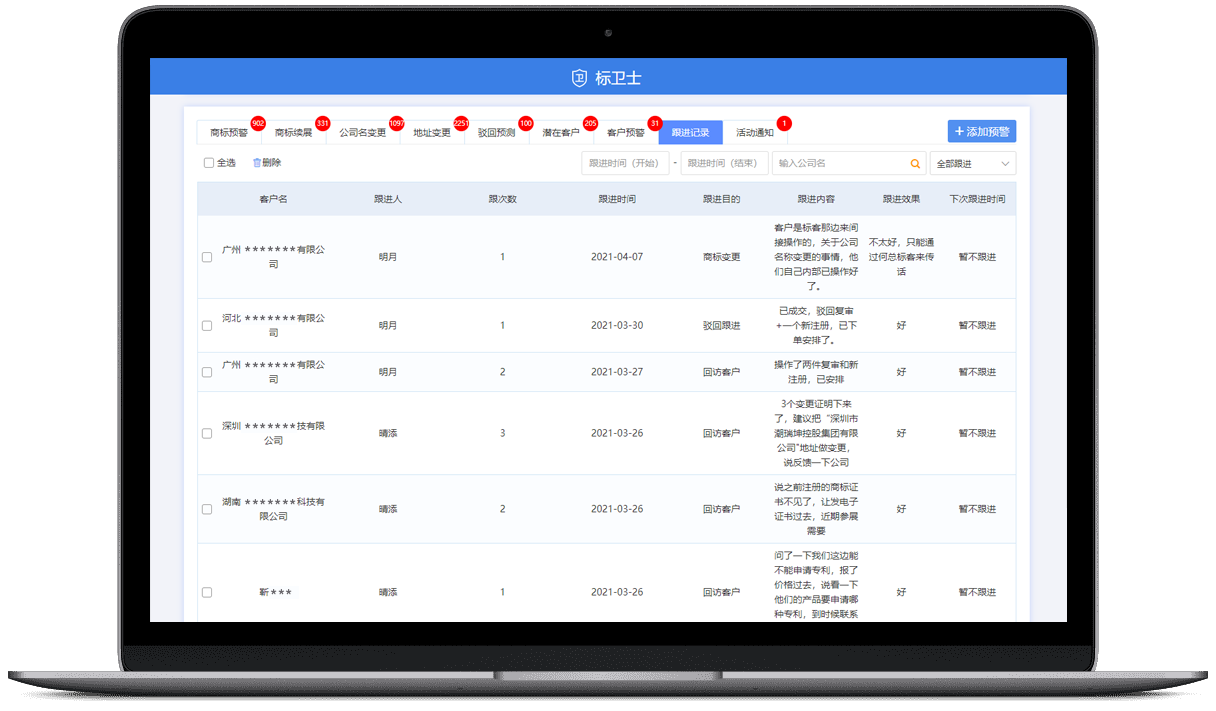The image size is (1216, 711).
Task: Click the 输入公司名 search field
Action: point(838,163)
